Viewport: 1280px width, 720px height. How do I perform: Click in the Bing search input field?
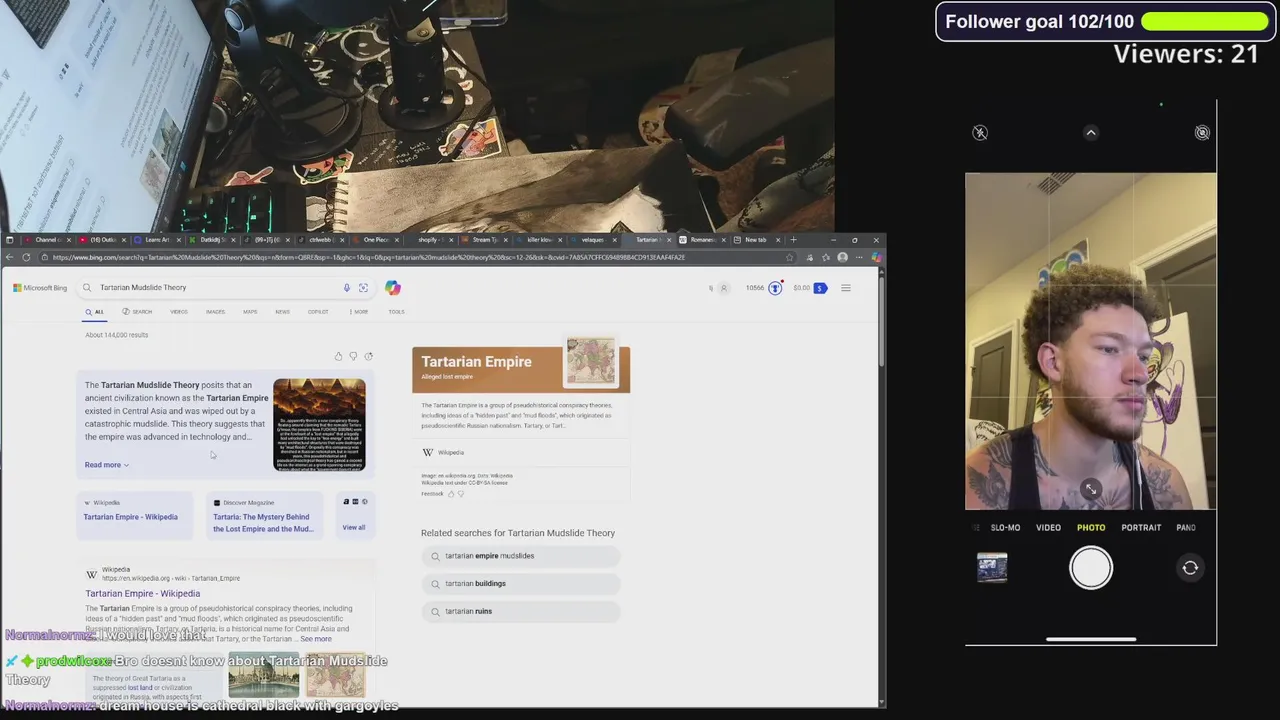[215, 288]
